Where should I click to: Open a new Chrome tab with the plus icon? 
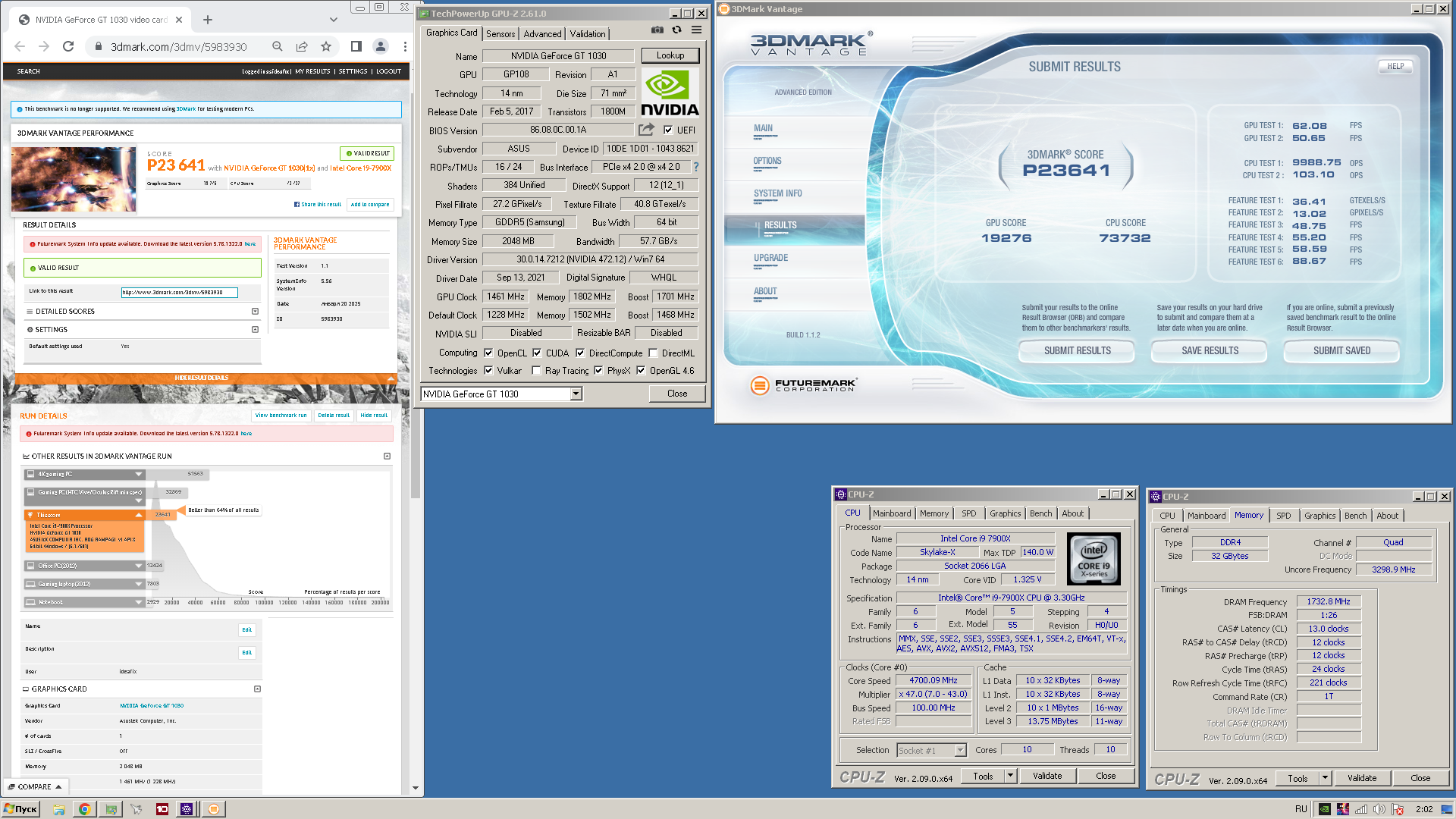coord(208,20)
